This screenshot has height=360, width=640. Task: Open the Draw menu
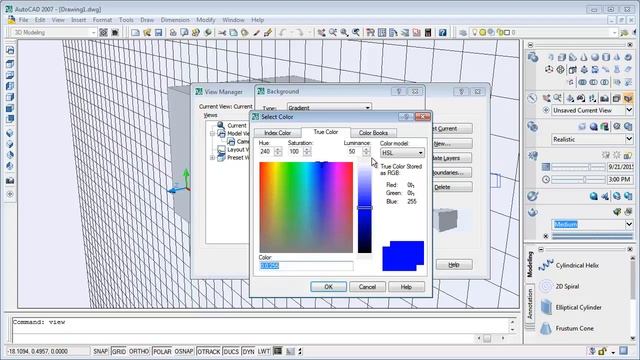click(x=147, y=20)
